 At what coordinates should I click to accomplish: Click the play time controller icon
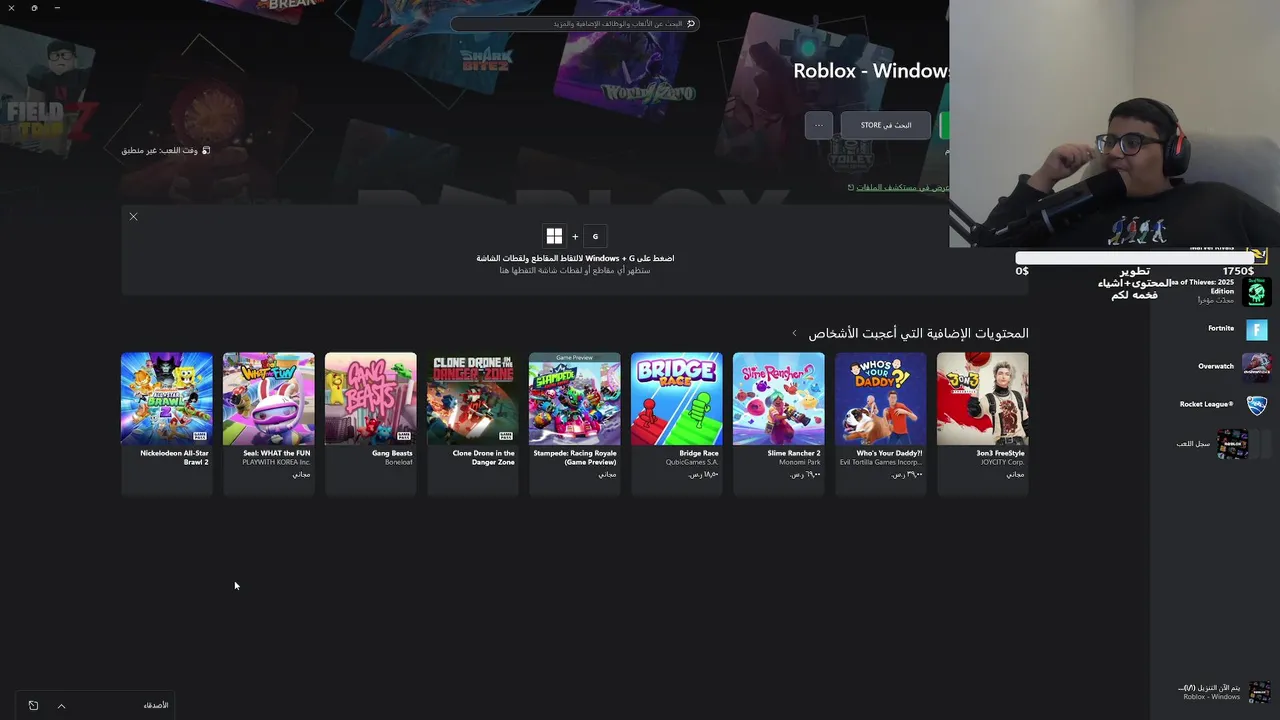pos(206,150)
